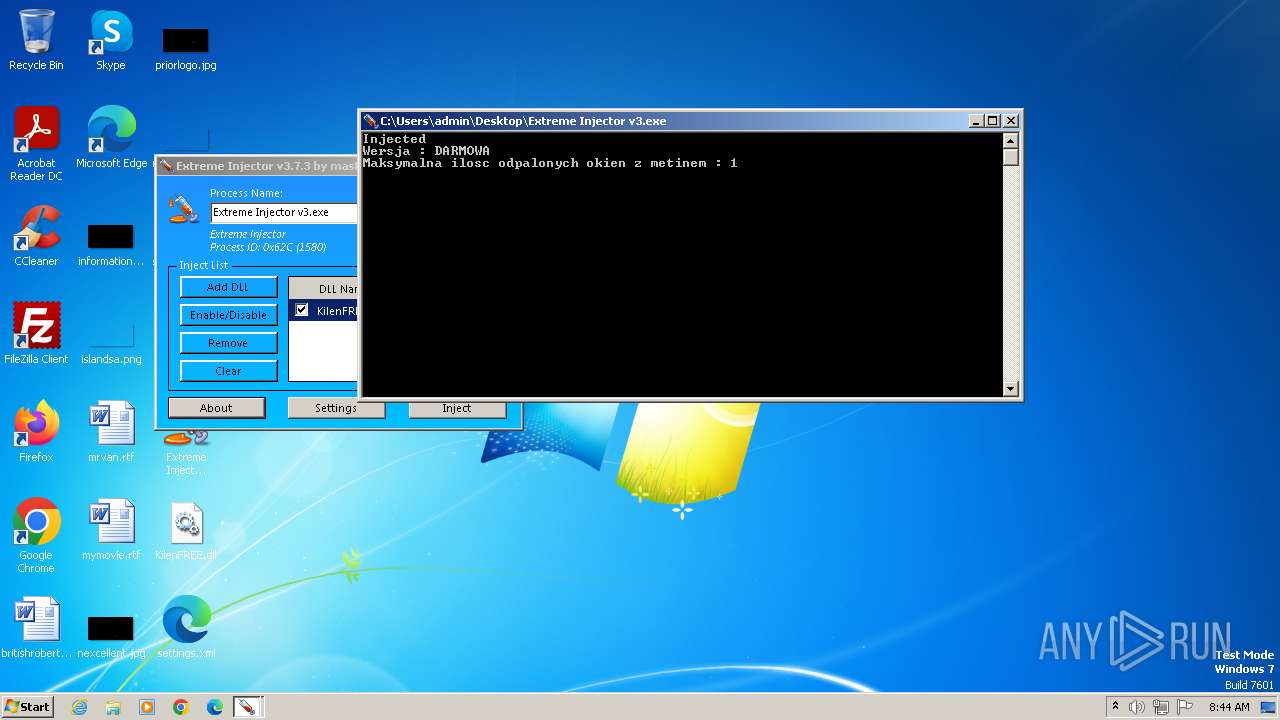Open settings.xml desktop file

click(186, 628)
